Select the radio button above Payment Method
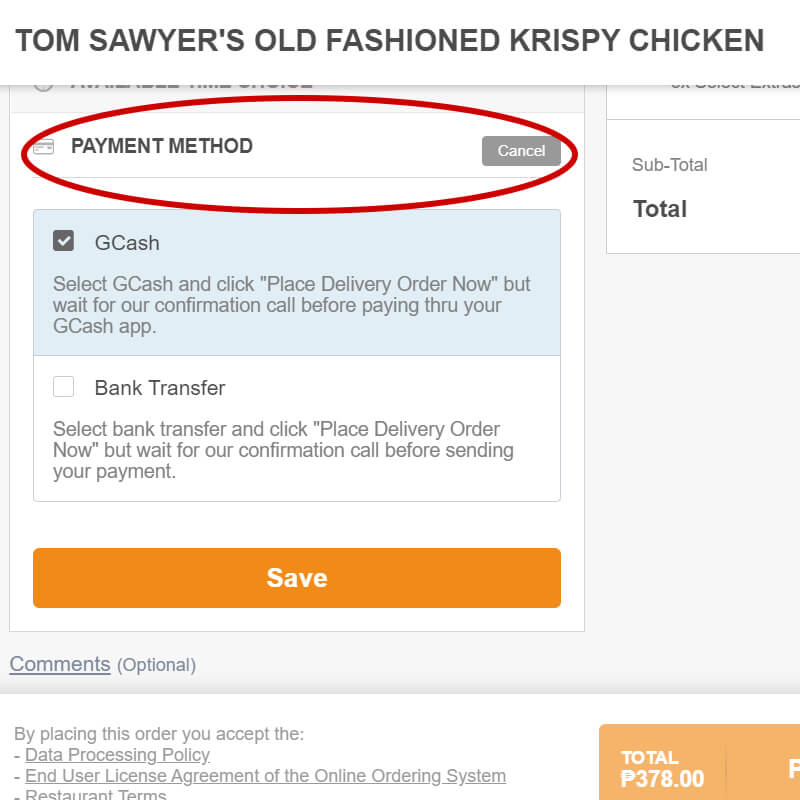The width and height of the screenshot is (800, 800). [x=43, y=84]
